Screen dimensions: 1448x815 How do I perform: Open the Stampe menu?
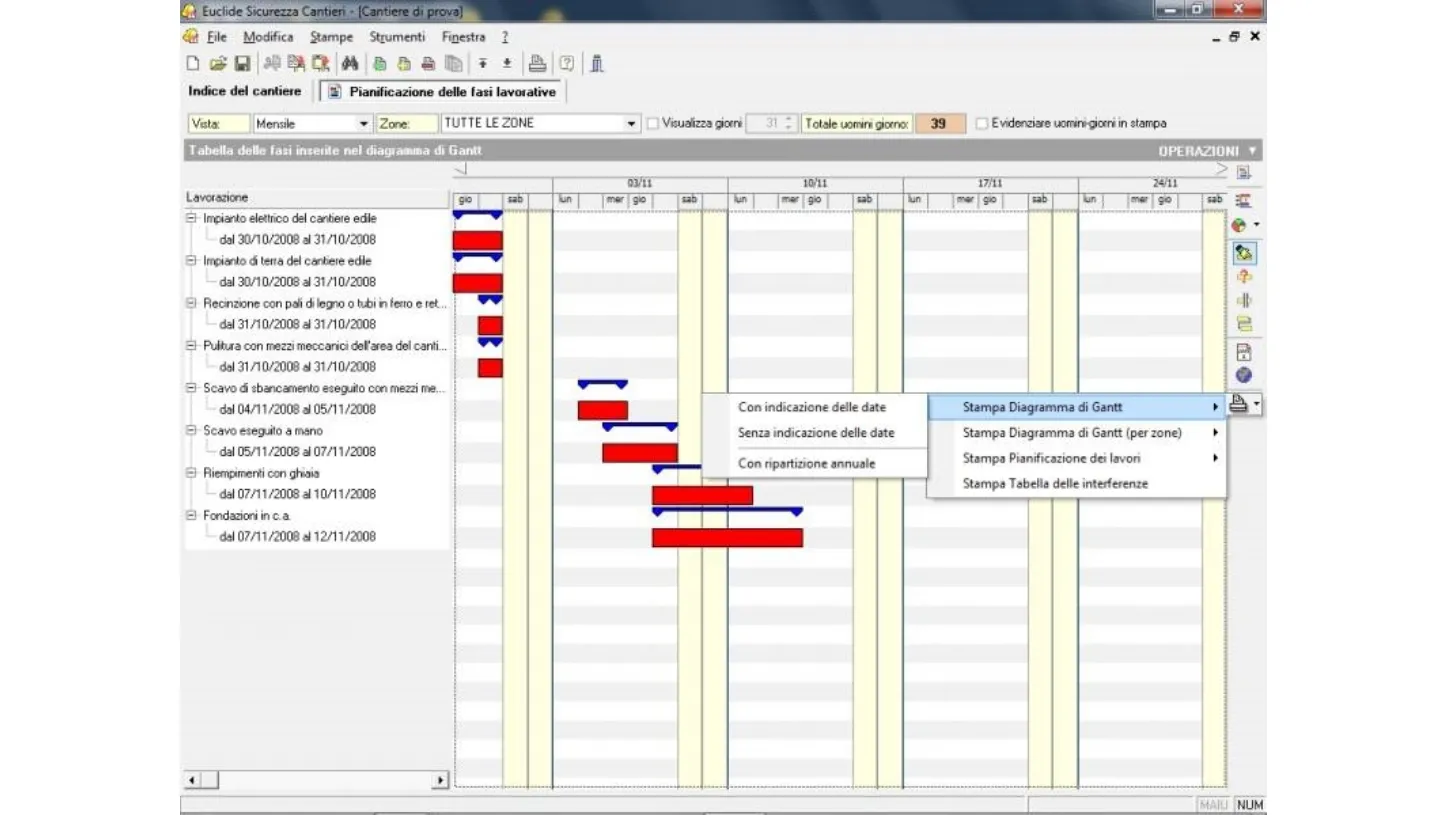click(331, 37)
